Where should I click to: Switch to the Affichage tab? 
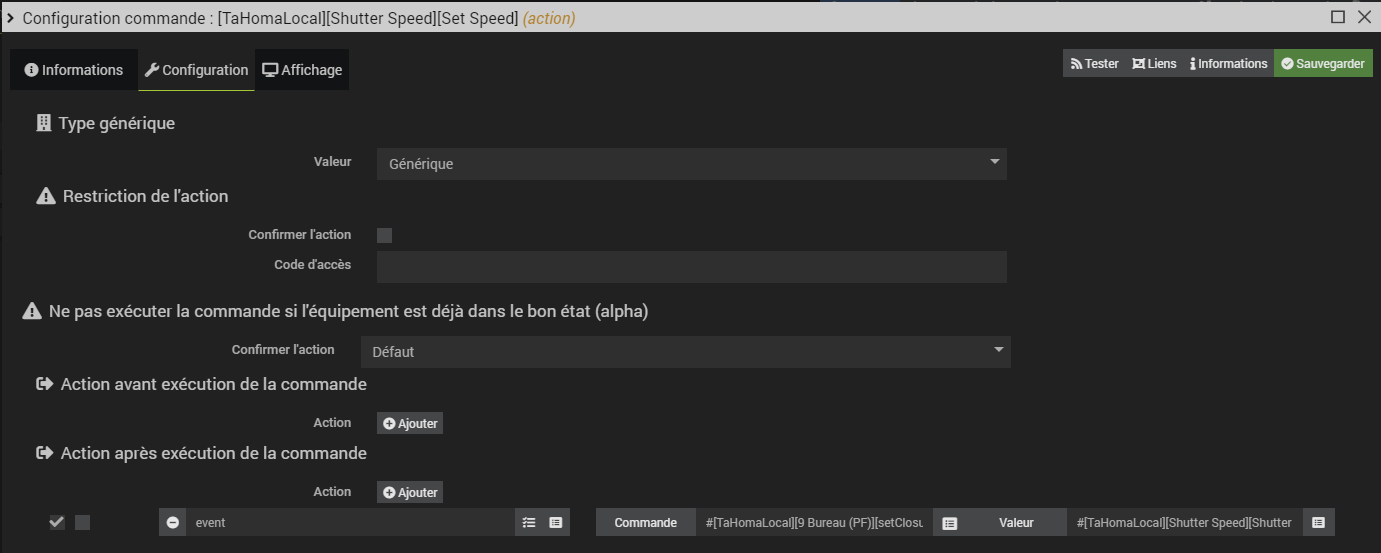302,70
